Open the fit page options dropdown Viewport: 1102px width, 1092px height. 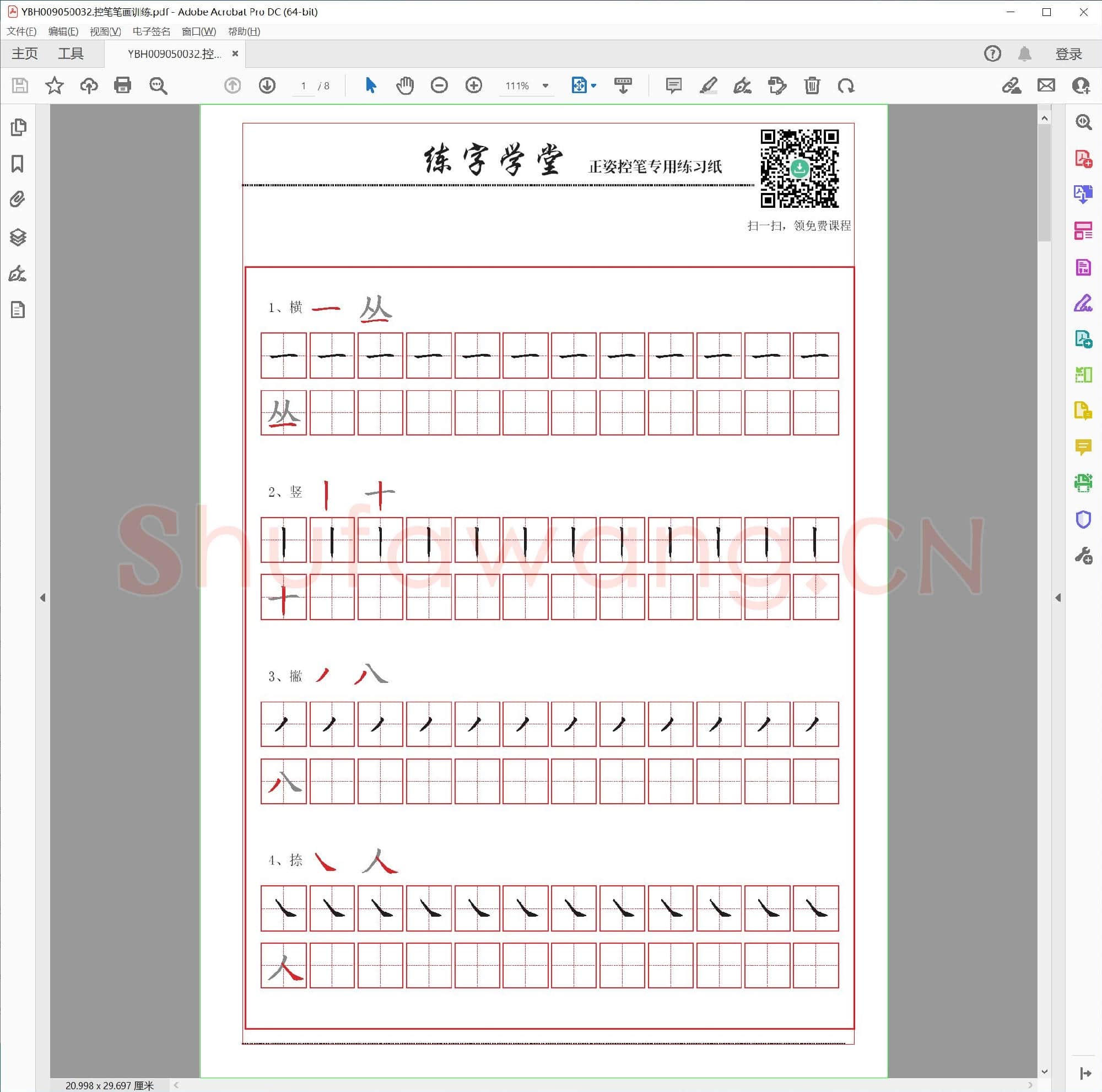(593, 85)
